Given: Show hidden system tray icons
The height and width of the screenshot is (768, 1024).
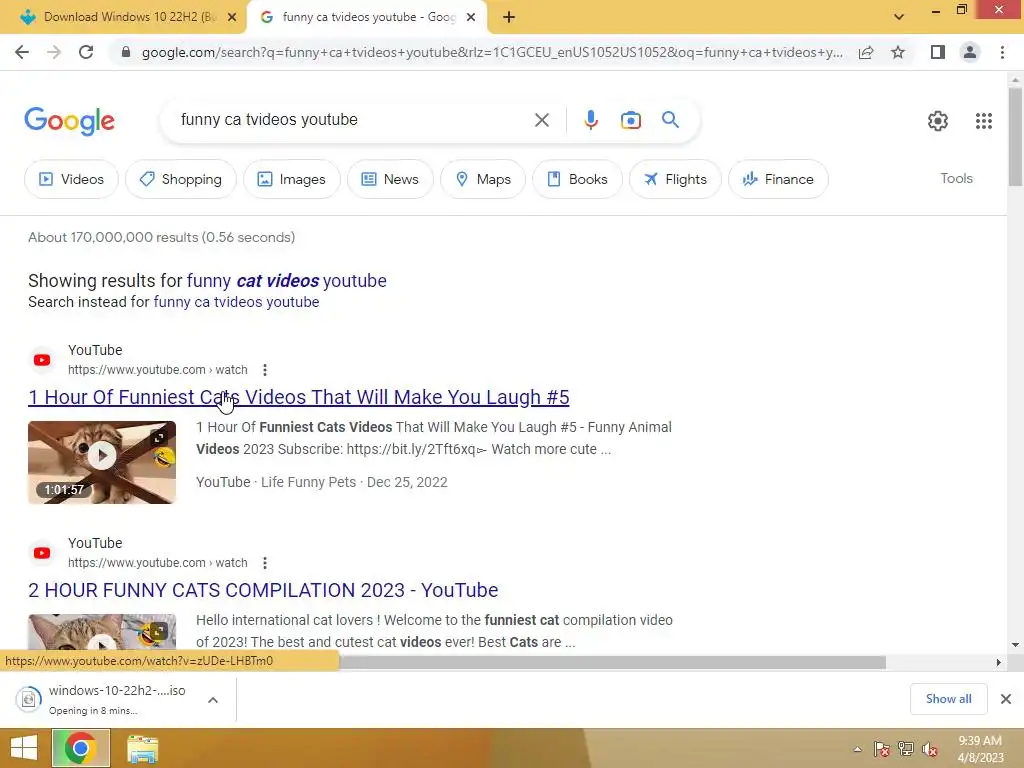Looking at the screenshot, I should [x=857, y=749].
